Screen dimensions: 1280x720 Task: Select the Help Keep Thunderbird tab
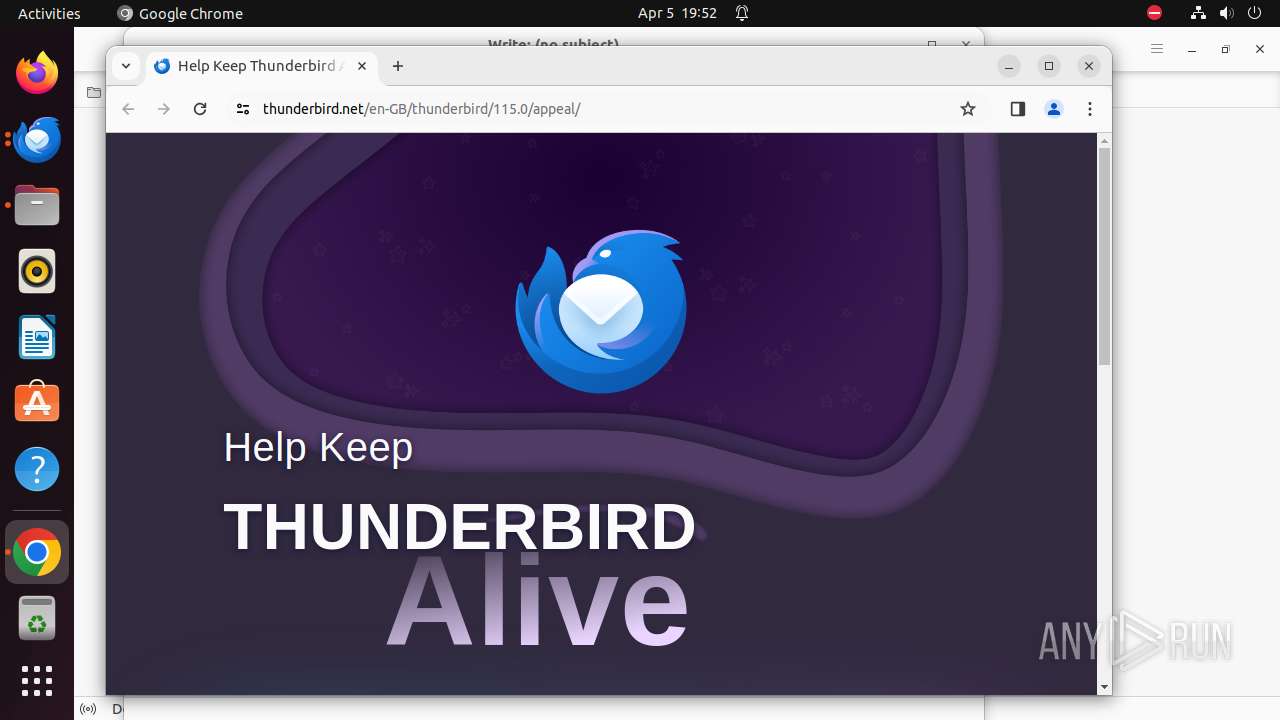(262, 66)
